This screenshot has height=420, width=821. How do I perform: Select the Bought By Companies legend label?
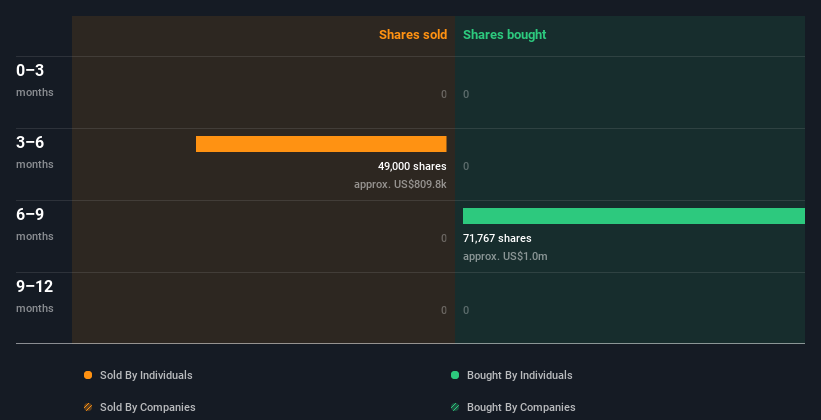(521, 407)
